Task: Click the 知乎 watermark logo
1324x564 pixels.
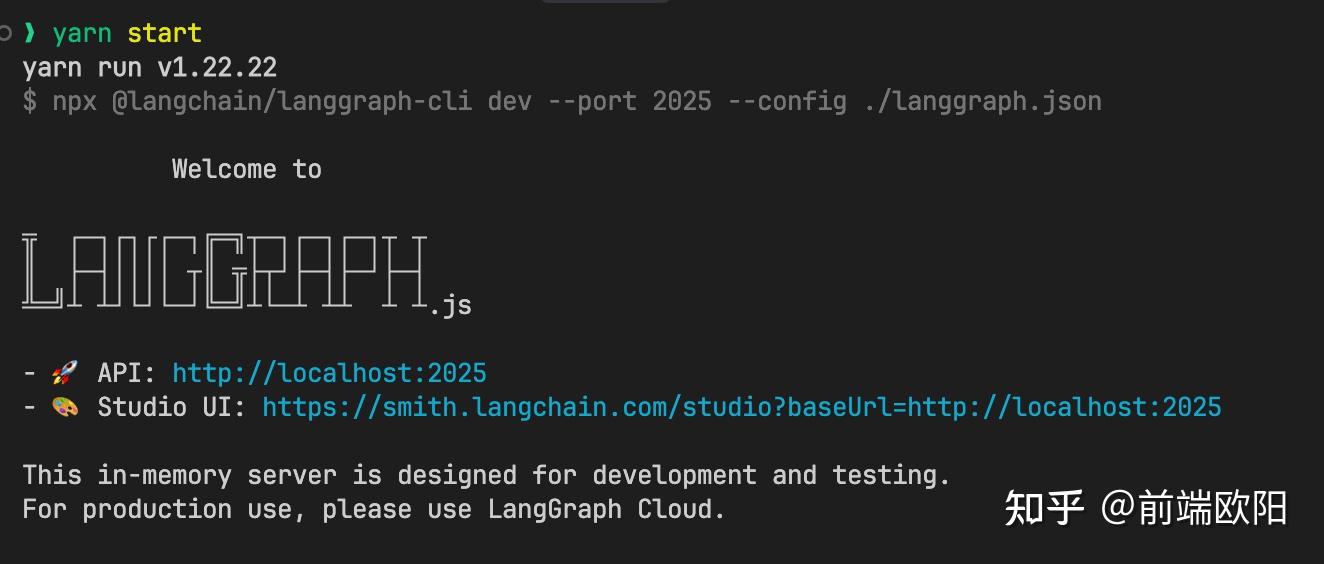Action: tap(1043, 508)
